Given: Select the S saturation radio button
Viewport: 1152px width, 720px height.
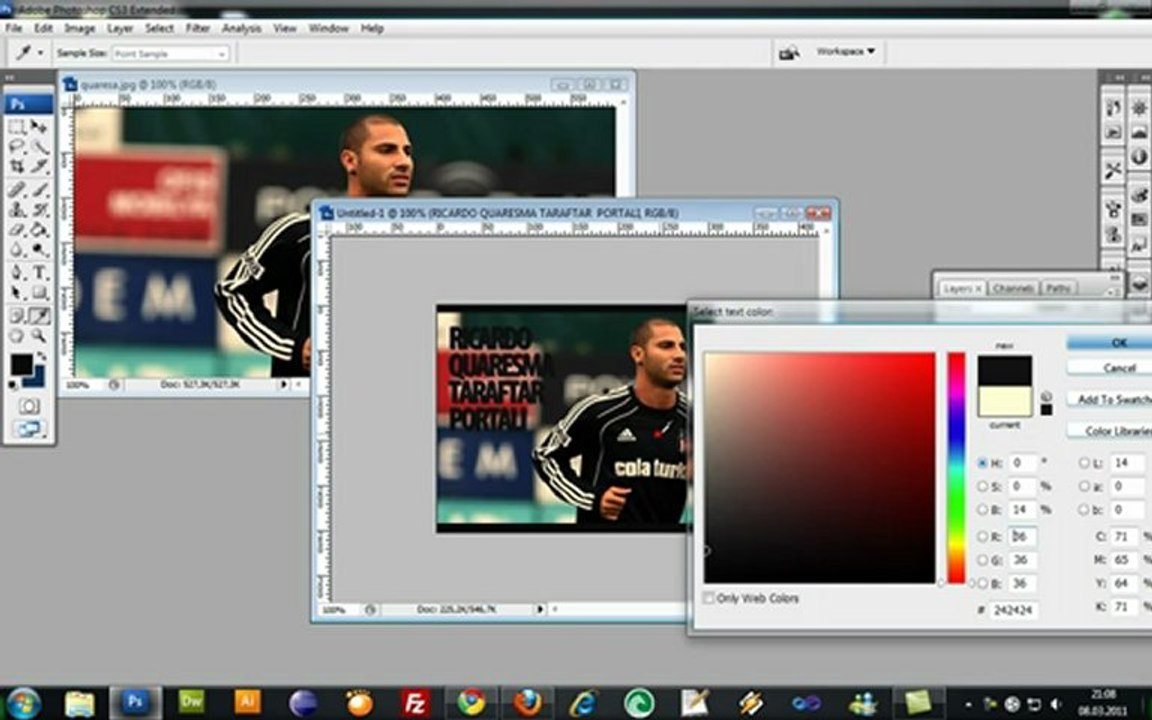Looking at the screenshot, I should click(x=982, y=486).
